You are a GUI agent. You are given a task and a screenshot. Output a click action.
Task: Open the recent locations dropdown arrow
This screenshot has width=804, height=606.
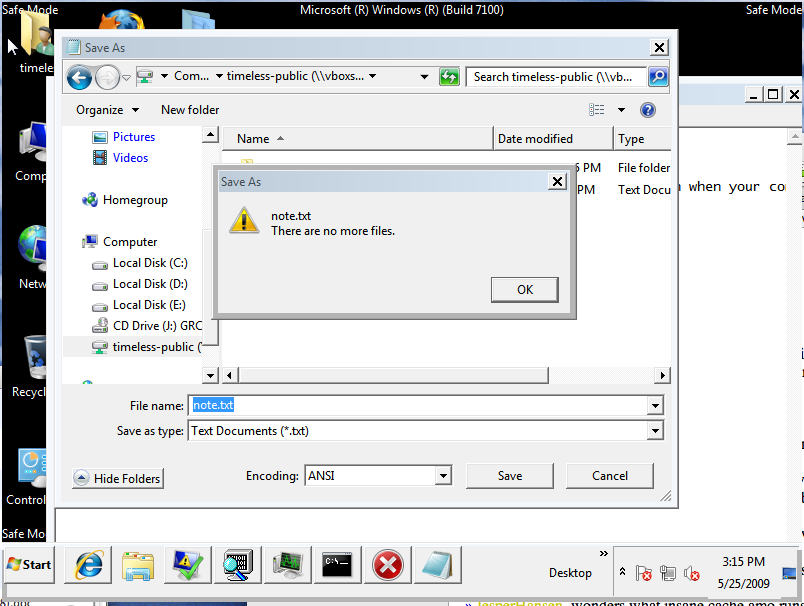click(x=127, y=78)
